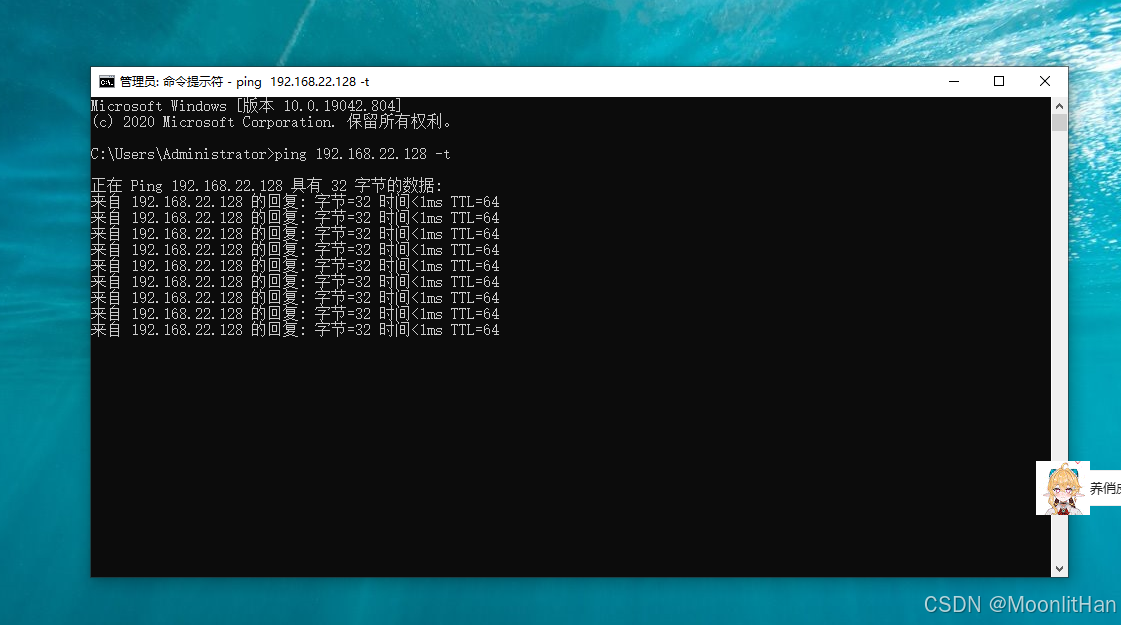1121x625 pixels.
Task: Click the title text 管理员: 命令提示符
Action: click(x=172, y=81)
